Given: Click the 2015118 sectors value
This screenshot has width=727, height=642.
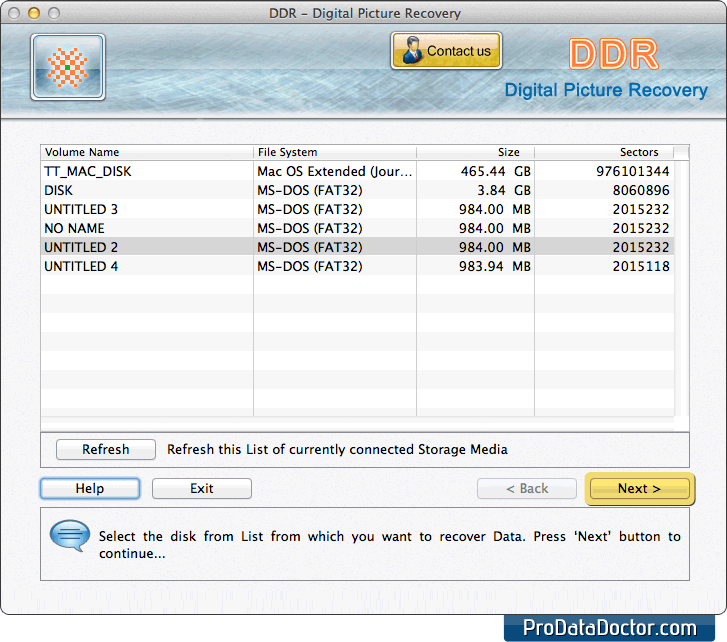Looking at the screenshot, I should click(x=641, y=266).
